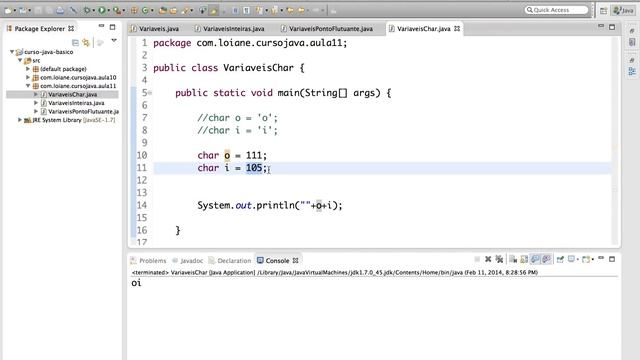This screenshot has width=640, height=360.
Task: Collapse com.loiane.cursojava.aula11 package
Action: point(28,86)
